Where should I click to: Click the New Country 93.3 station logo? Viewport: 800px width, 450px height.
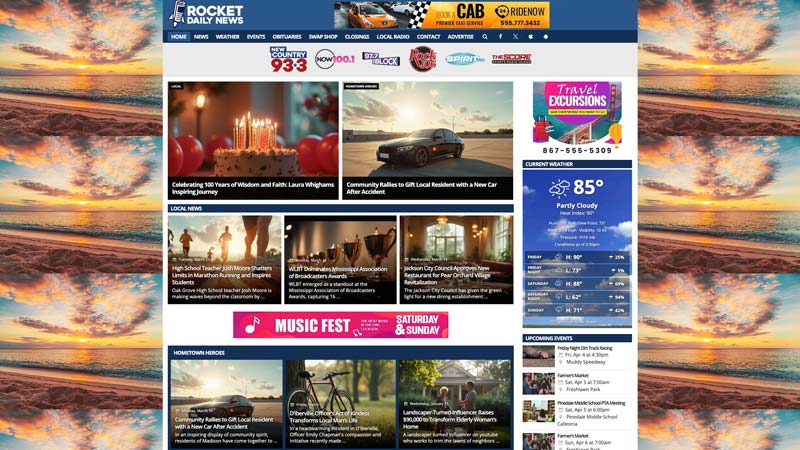[289, 59]
